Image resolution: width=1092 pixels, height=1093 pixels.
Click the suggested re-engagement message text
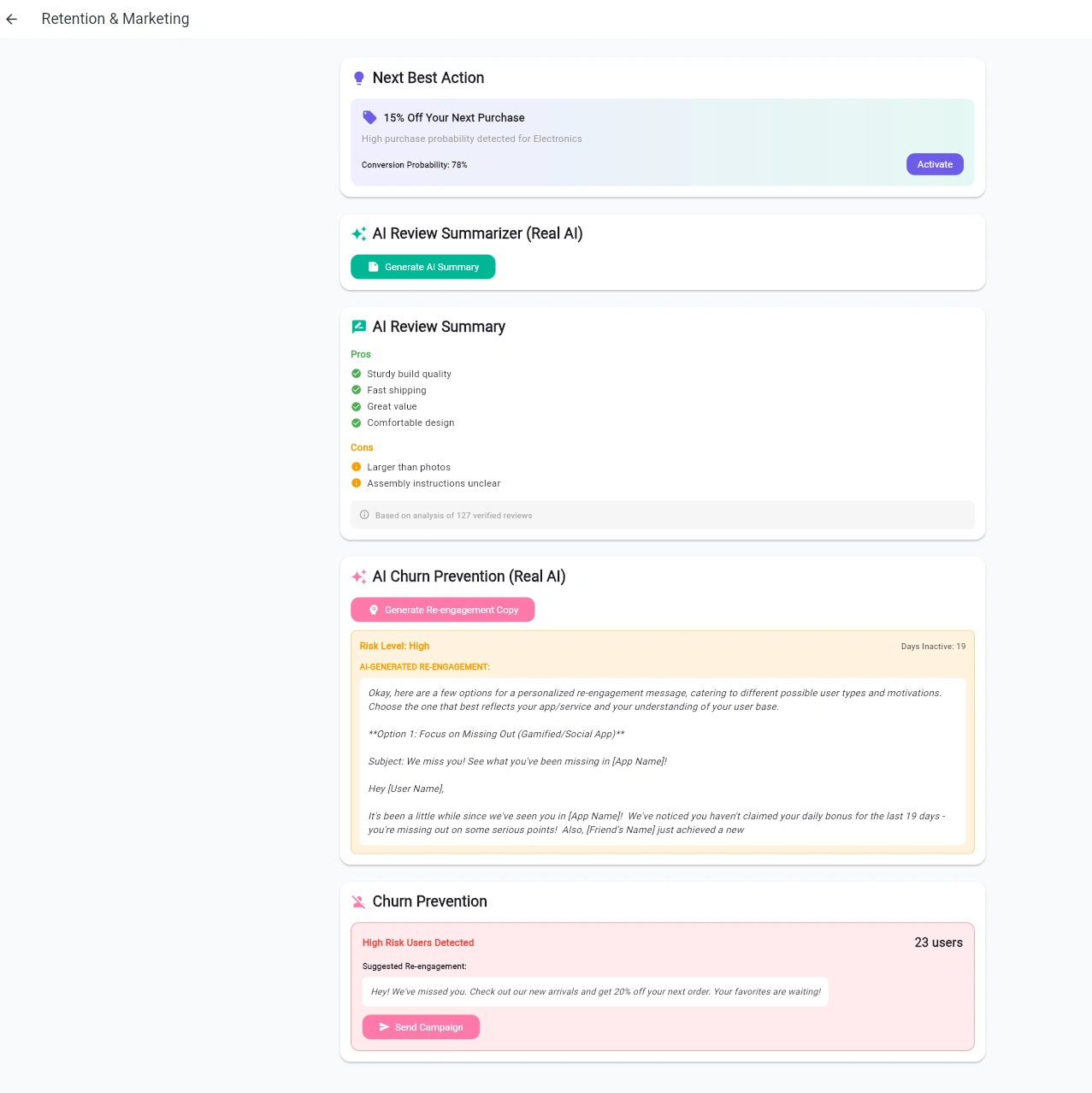coord(595,992)
